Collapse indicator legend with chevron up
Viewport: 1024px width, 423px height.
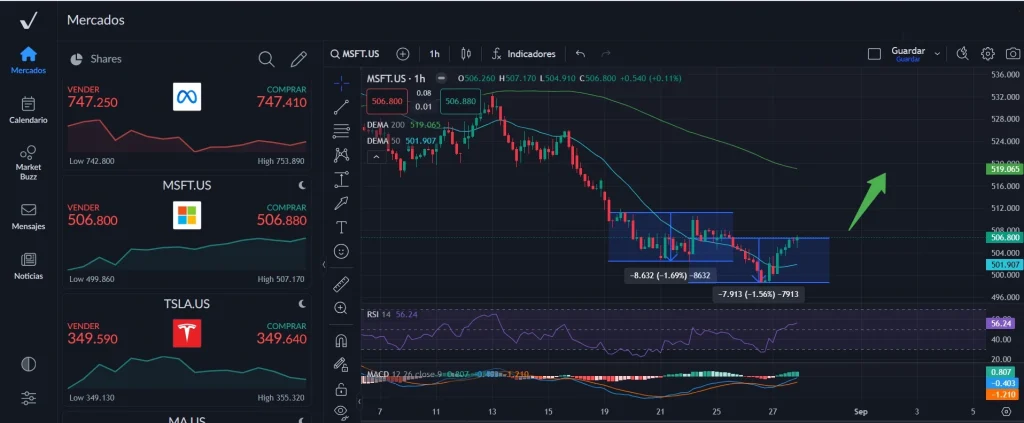[x=376, y=157]
